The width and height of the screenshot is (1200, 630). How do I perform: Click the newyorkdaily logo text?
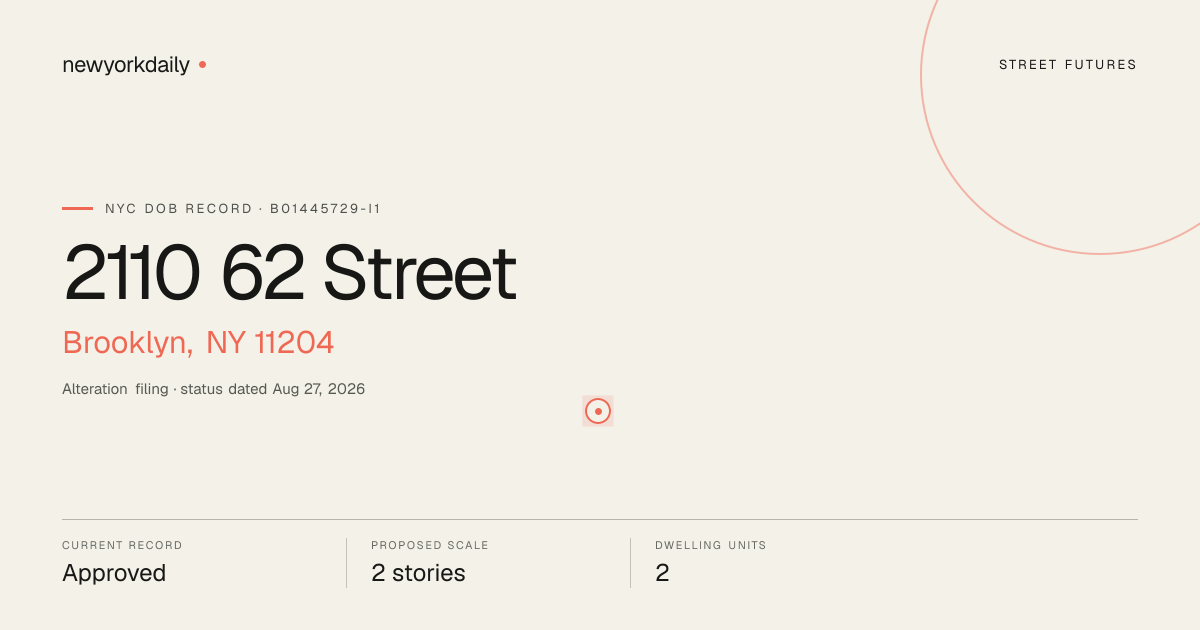point(126,65)
